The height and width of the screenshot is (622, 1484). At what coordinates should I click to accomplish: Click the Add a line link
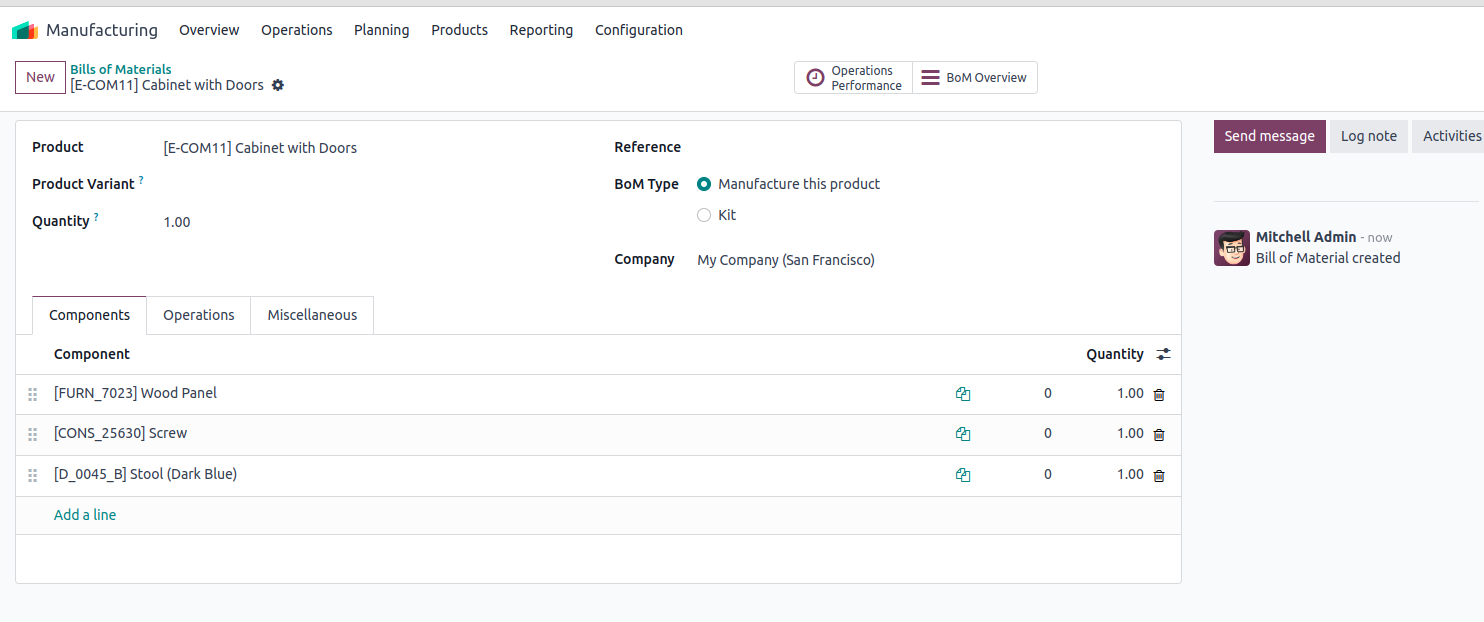(x=85, y=515)
